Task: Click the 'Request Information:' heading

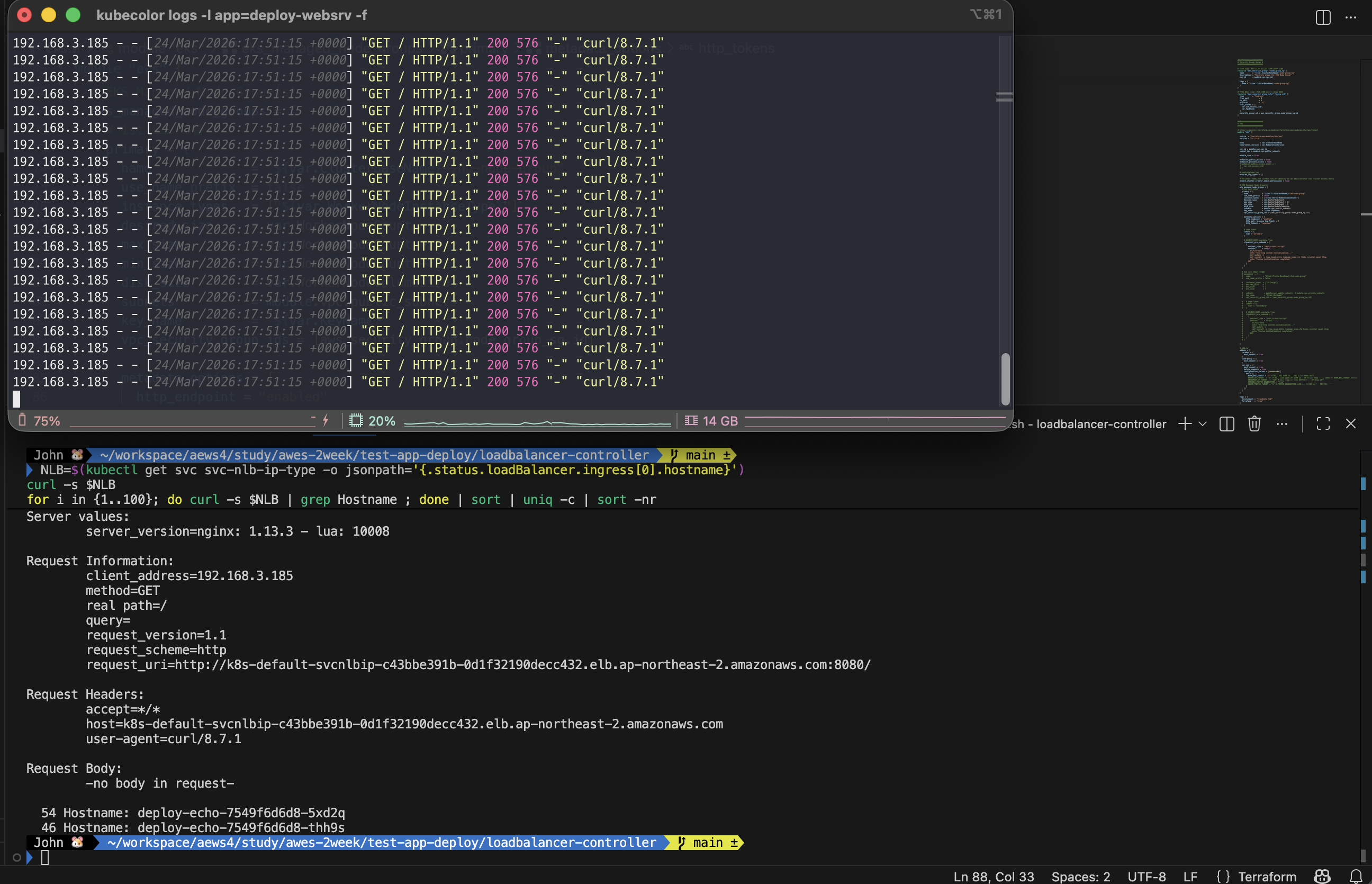Action: [x=100, y=561]
